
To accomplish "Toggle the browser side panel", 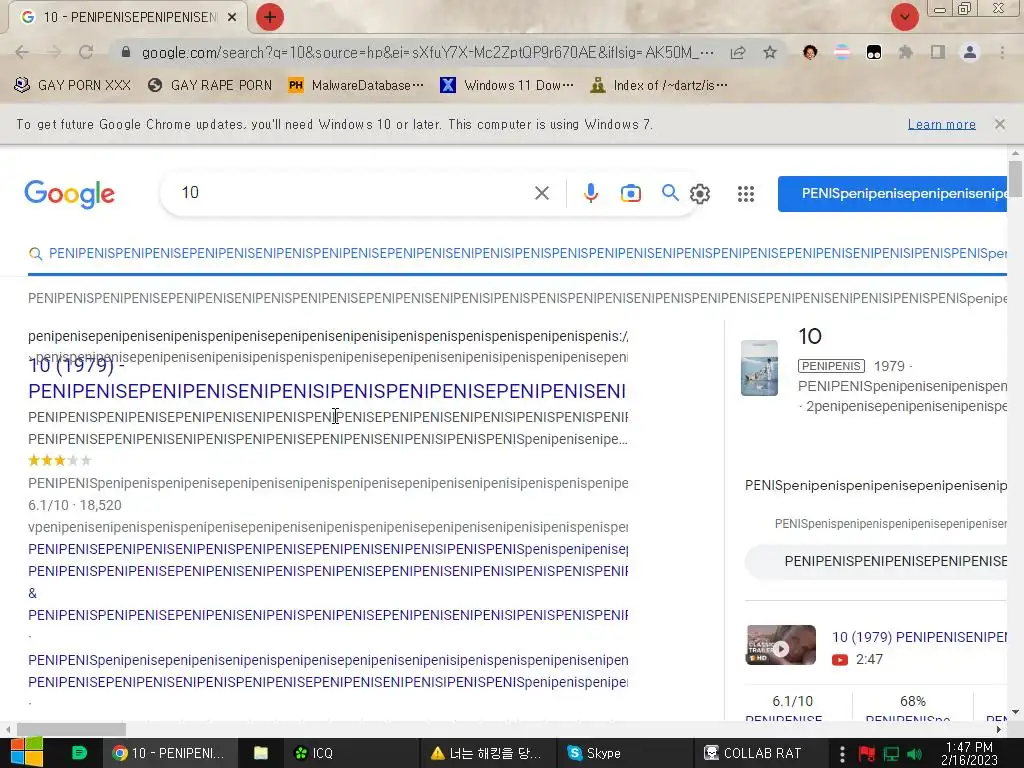I will (938, 52).
